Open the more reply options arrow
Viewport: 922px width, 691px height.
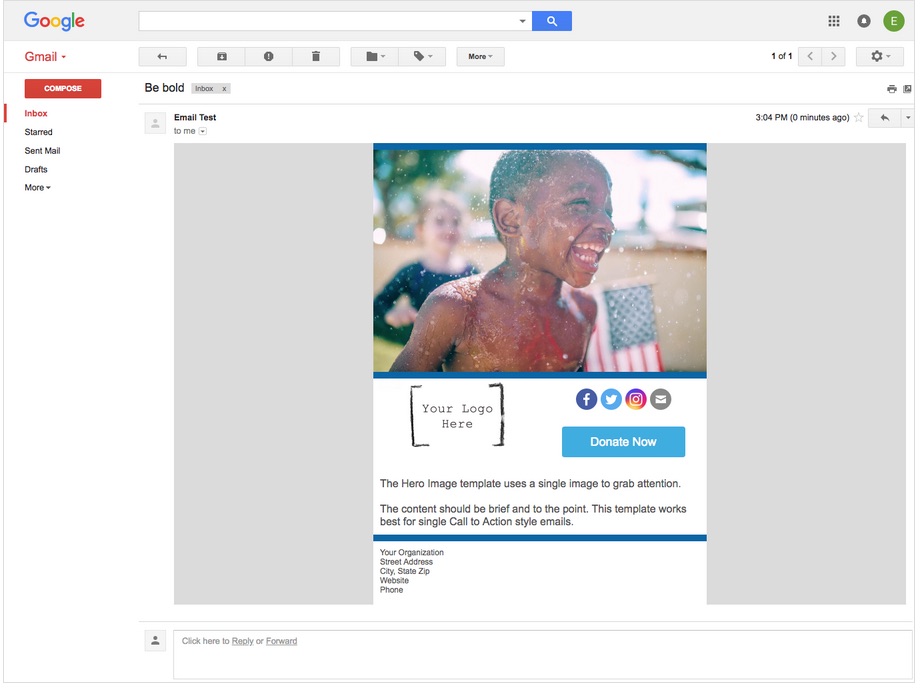[908, 118]
